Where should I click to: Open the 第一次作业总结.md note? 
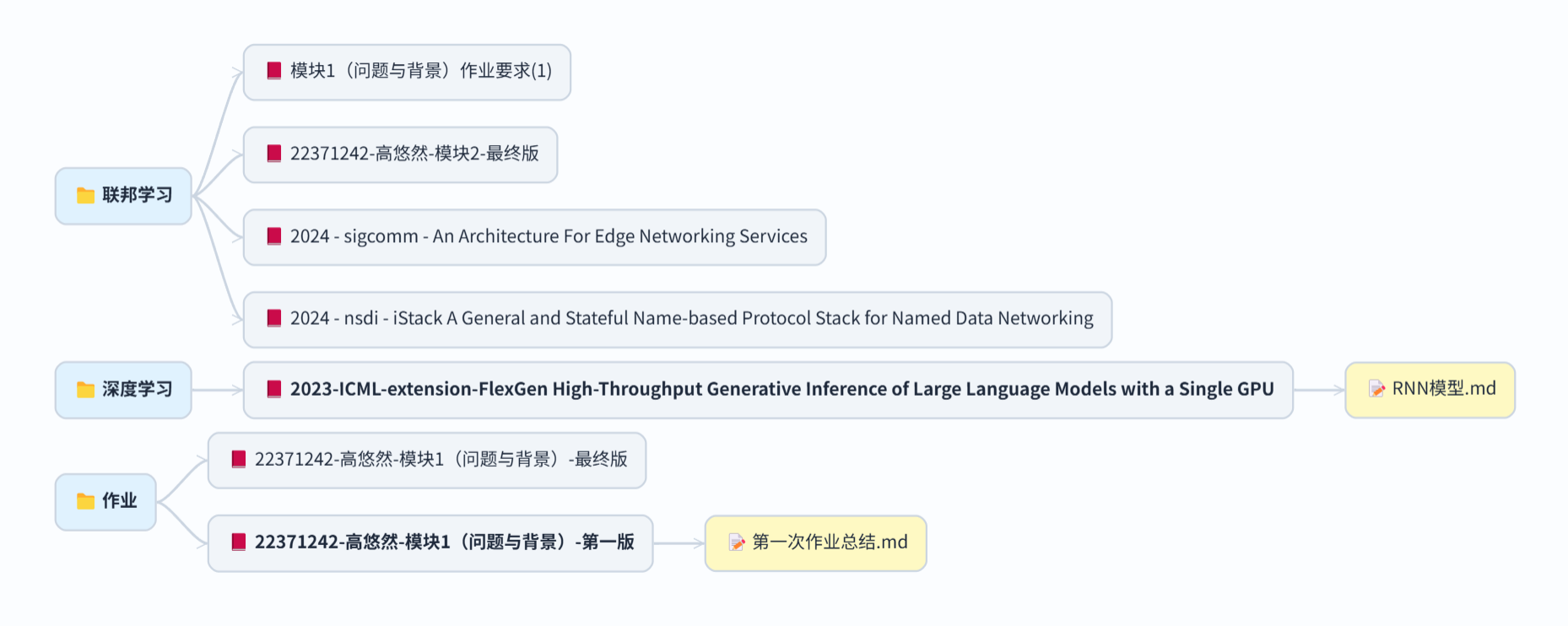[830, 542]
